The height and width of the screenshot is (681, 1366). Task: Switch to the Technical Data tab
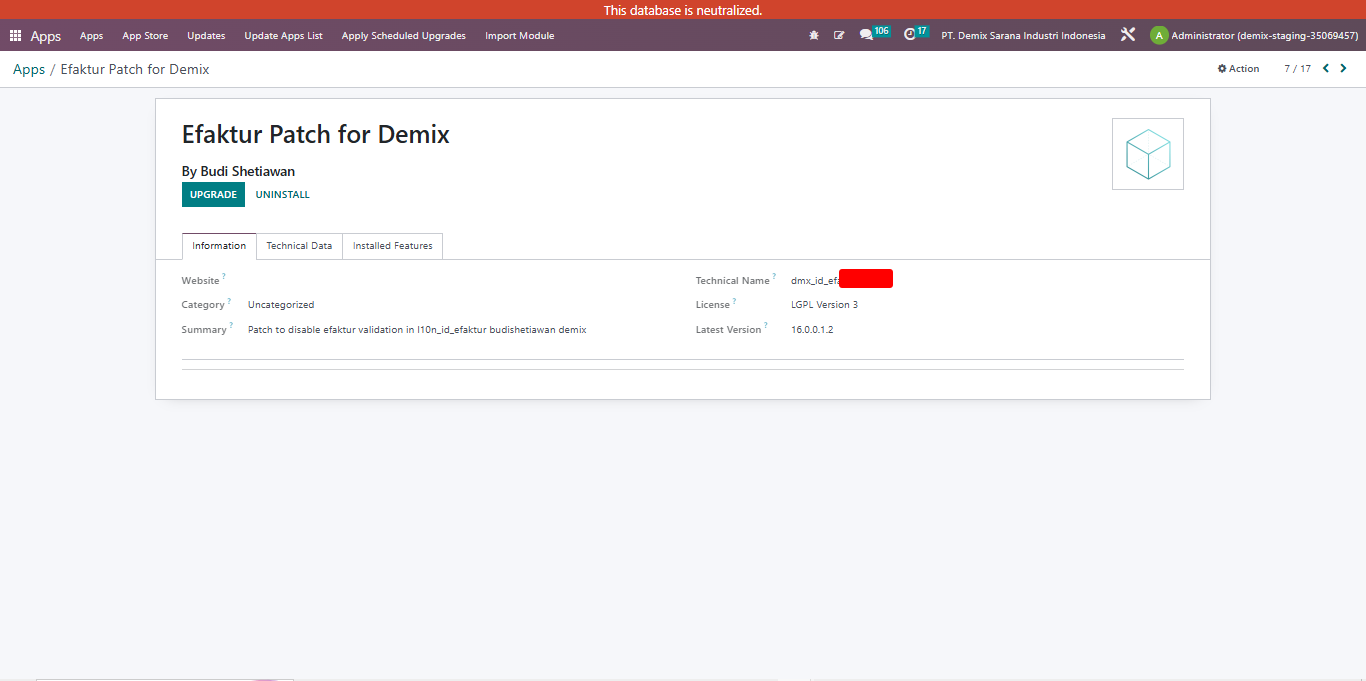(299, 246)
